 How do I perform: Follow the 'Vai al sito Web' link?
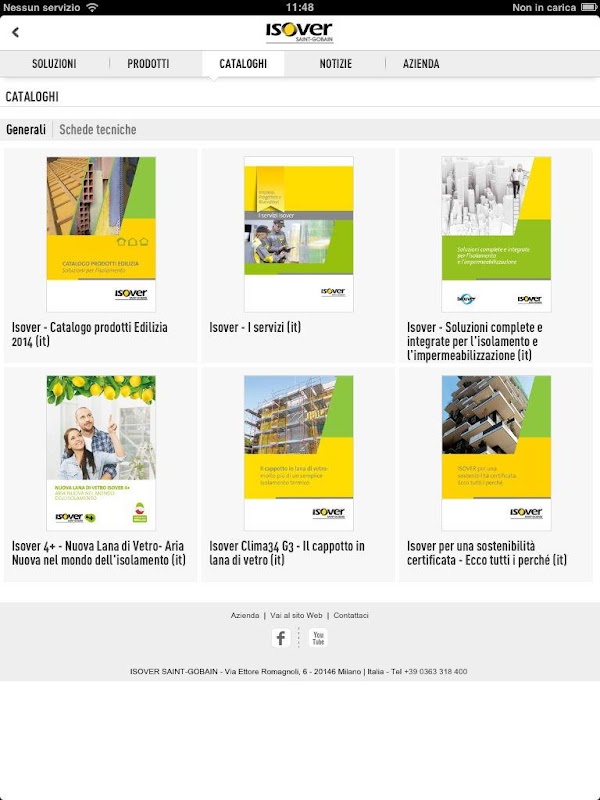tap(296, 615)
